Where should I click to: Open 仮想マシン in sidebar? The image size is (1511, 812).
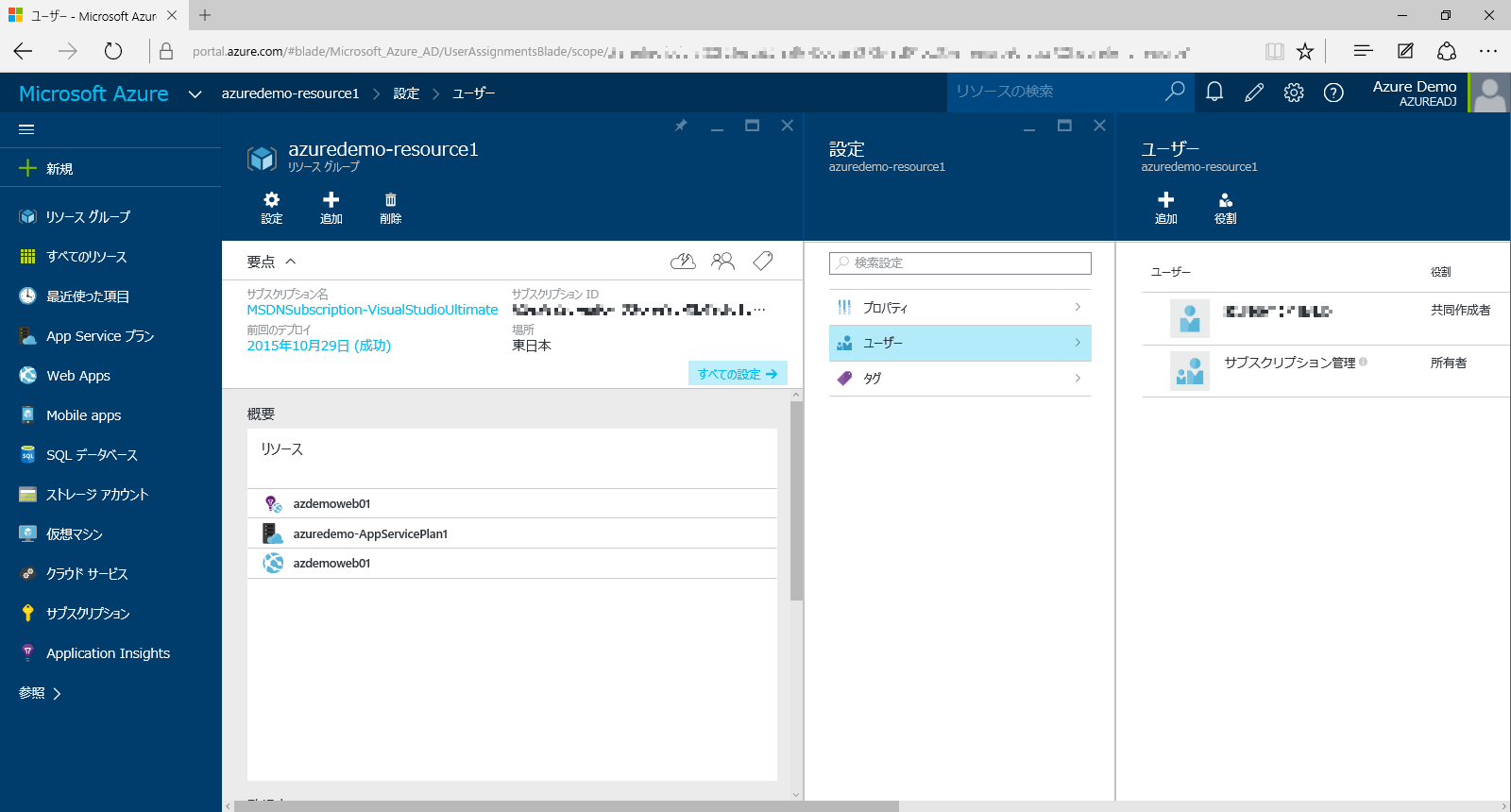(x=110, y=534)
